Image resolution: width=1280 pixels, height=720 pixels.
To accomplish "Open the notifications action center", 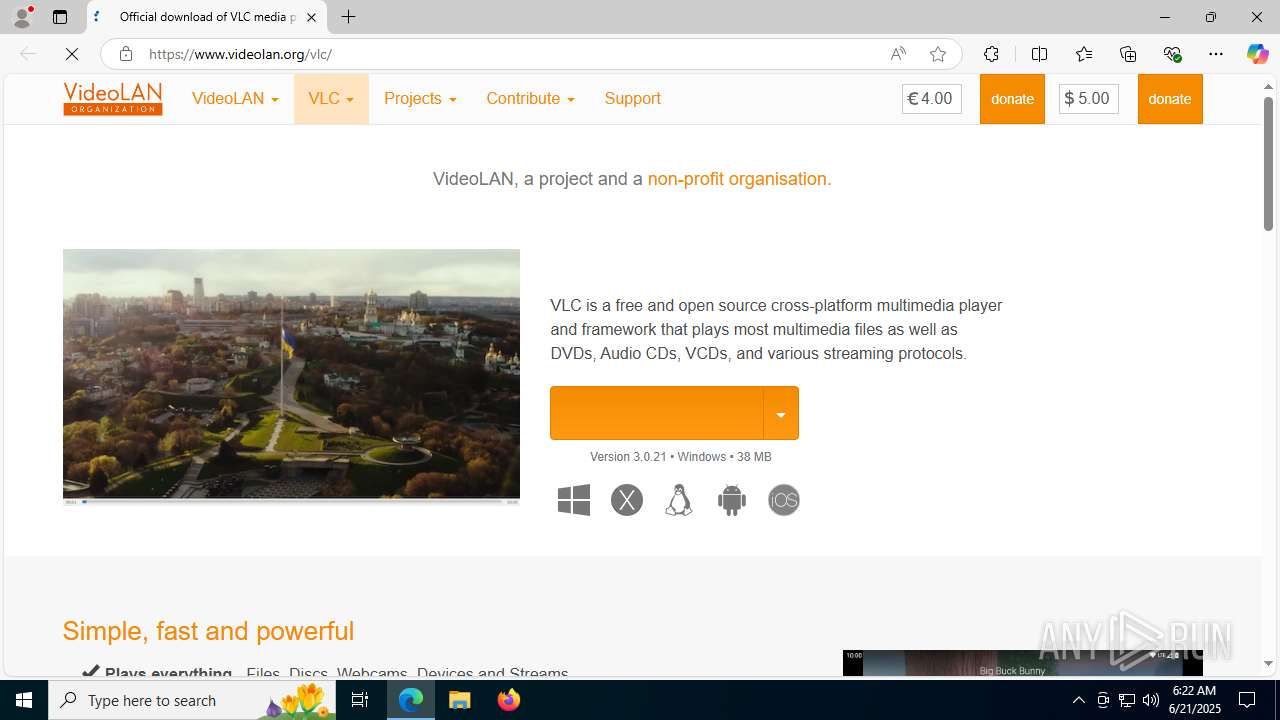I will tap(1247, 700).
